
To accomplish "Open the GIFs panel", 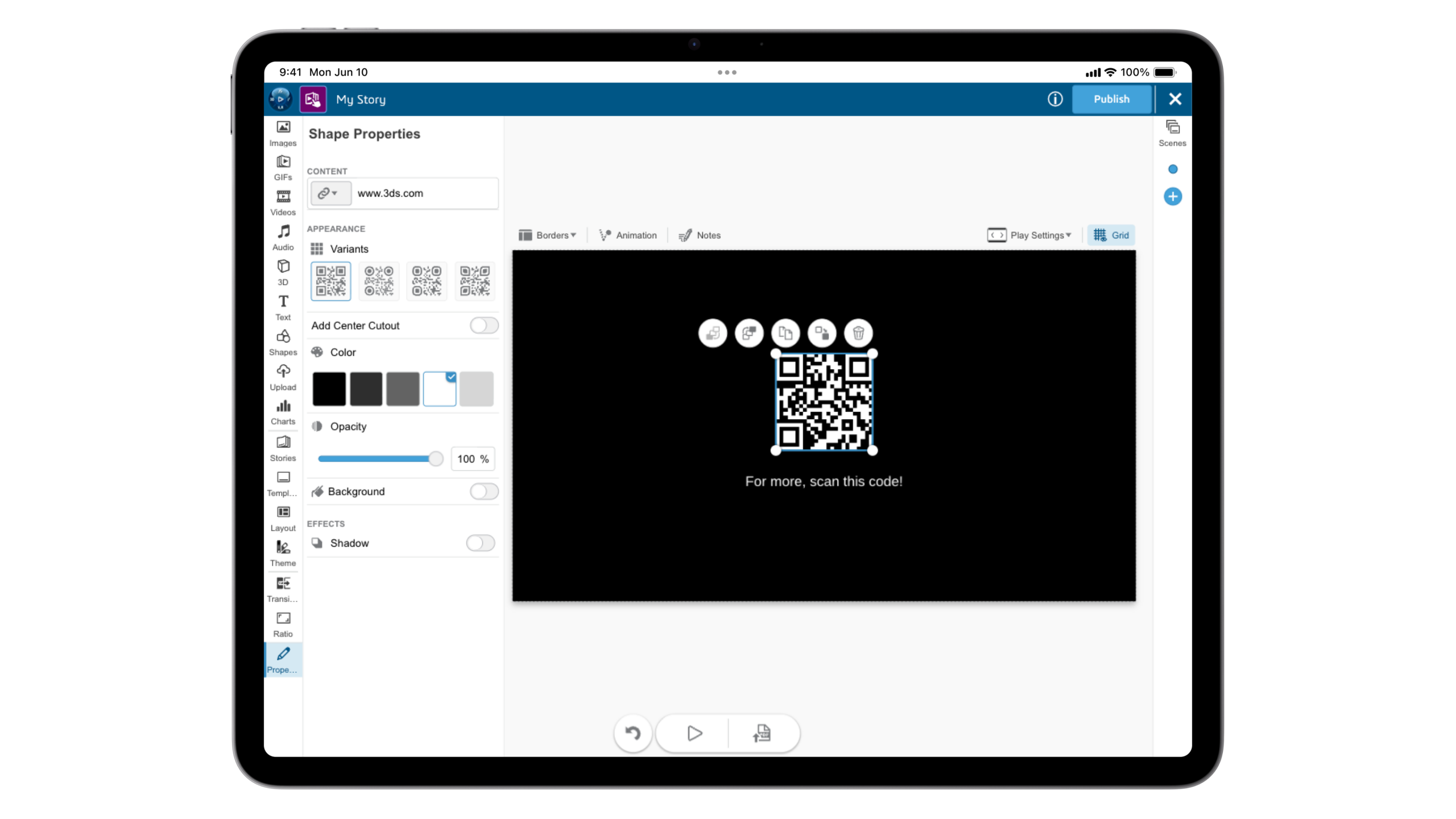I will [x=283, y=168].
